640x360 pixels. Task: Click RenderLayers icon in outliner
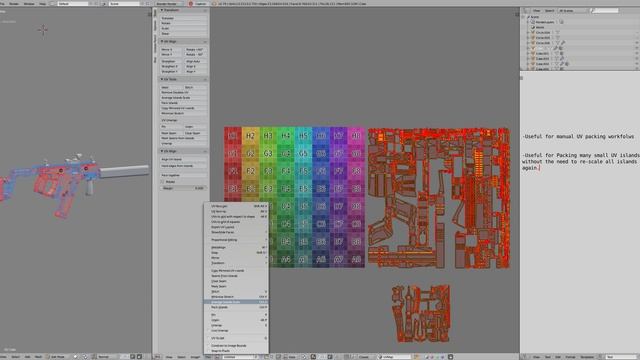tap(533, 22)
